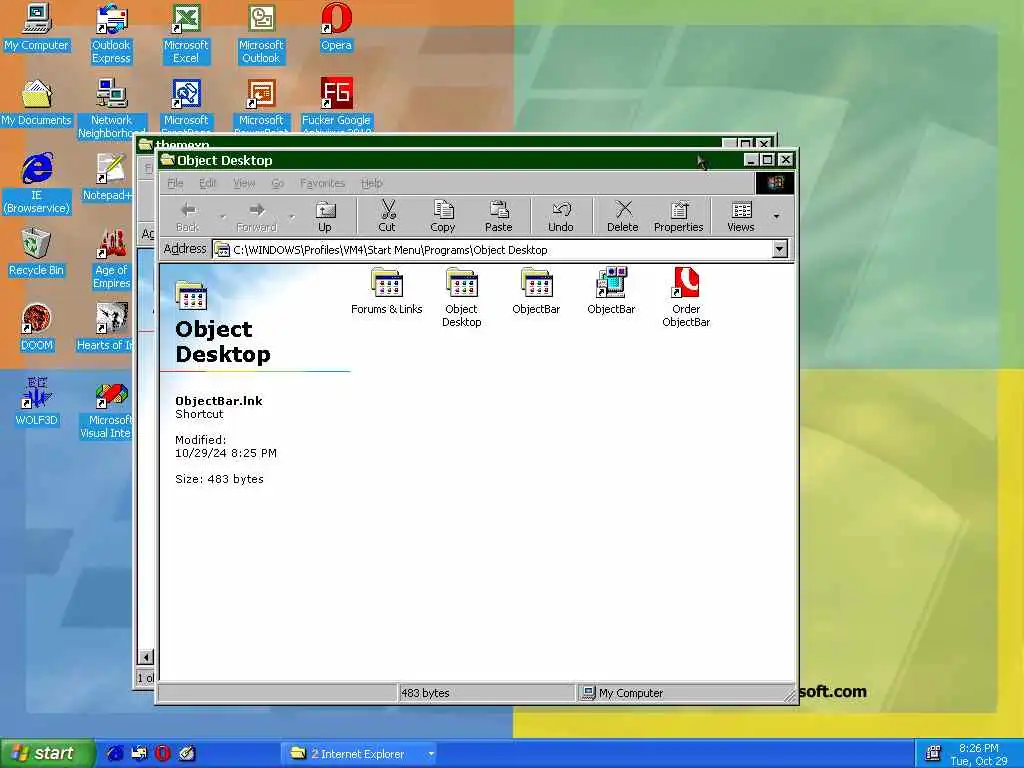The width and height of the screenshot is (1024, 768).
Task: Select Opera desktop shortcut
Action: (336, 27)
